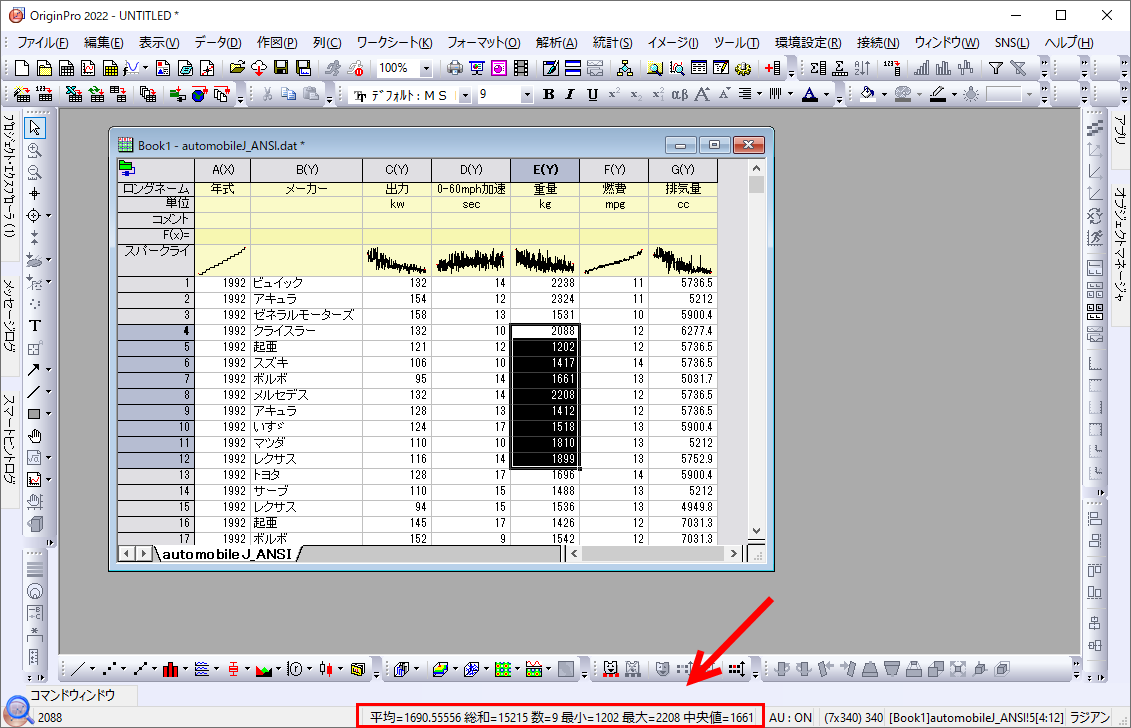Click the Italic formatting button

tap(570, 95)
